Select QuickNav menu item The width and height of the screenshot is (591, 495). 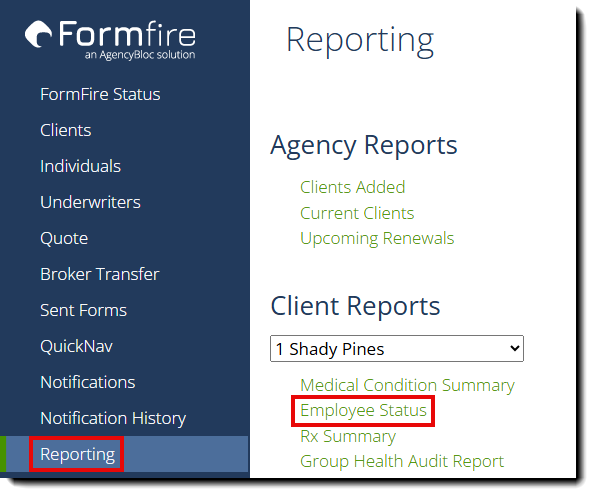(x=77, y=346)
